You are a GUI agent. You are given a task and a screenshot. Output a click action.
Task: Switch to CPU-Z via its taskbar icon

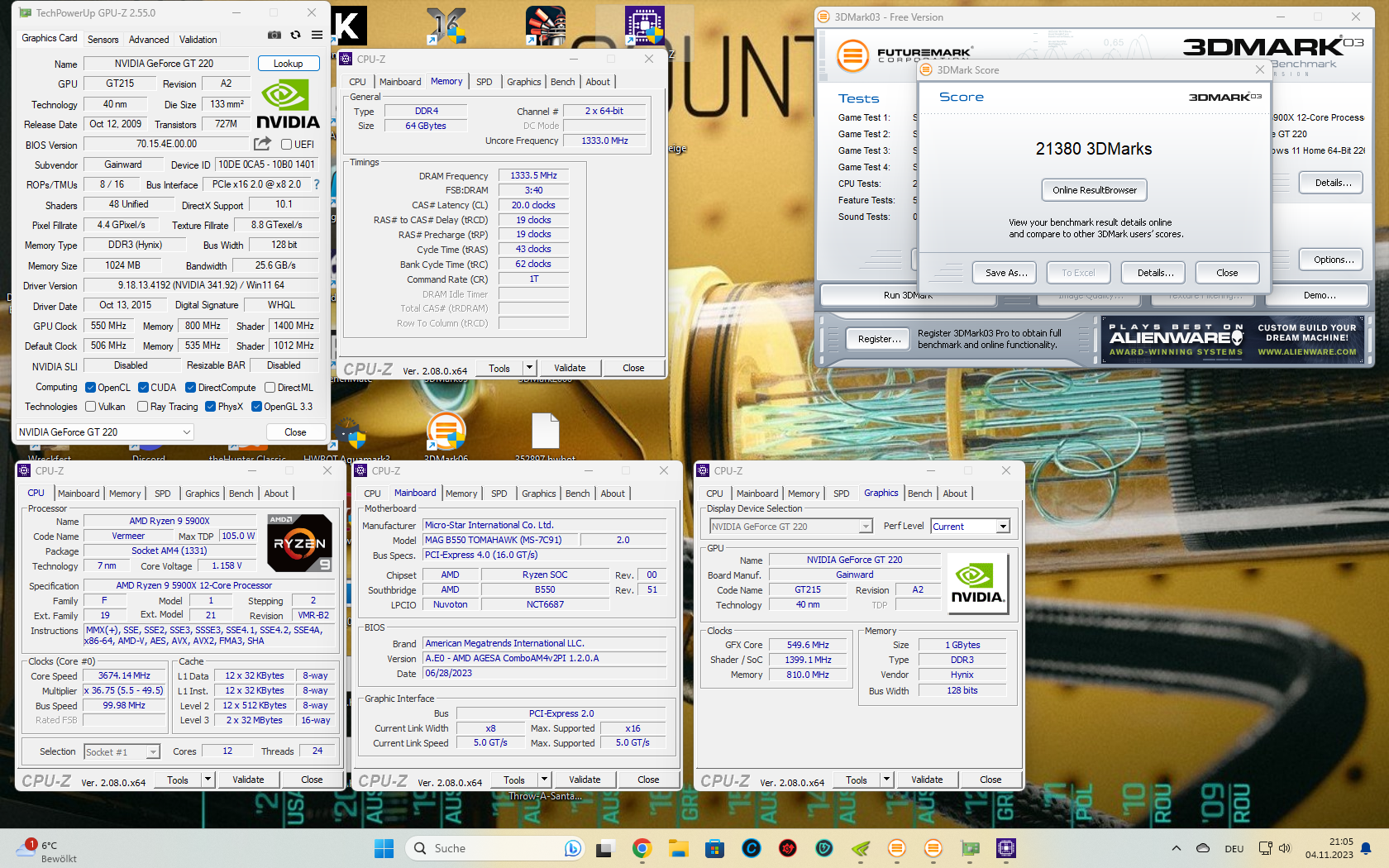point(1006,848)
